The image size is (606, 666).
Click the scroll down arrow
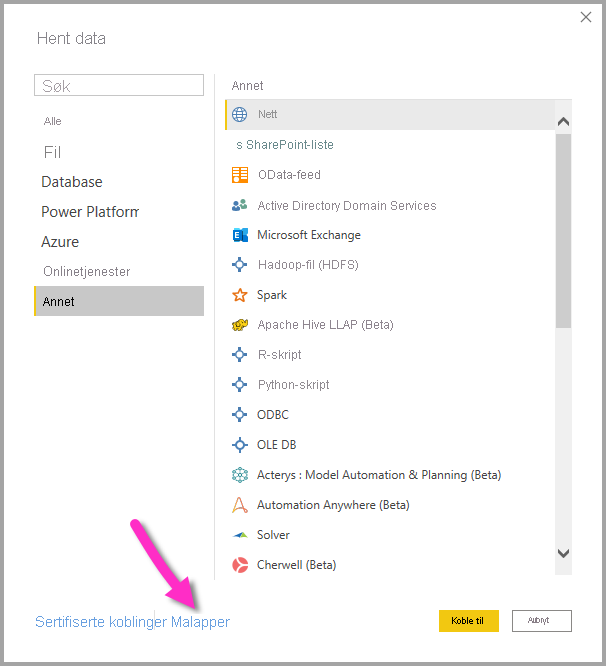tap(564, 553)
